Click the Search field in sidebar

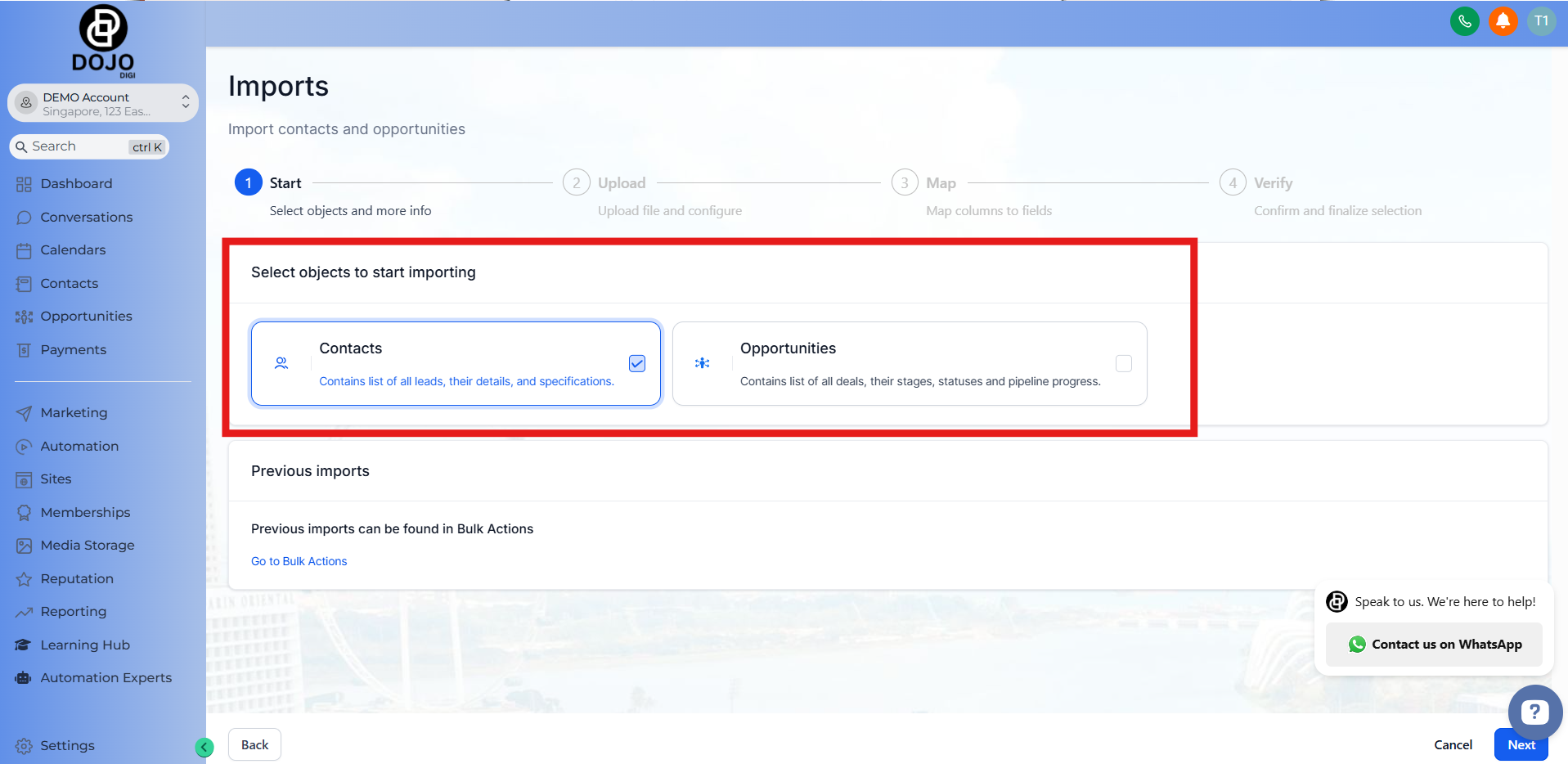pos(89,146)
